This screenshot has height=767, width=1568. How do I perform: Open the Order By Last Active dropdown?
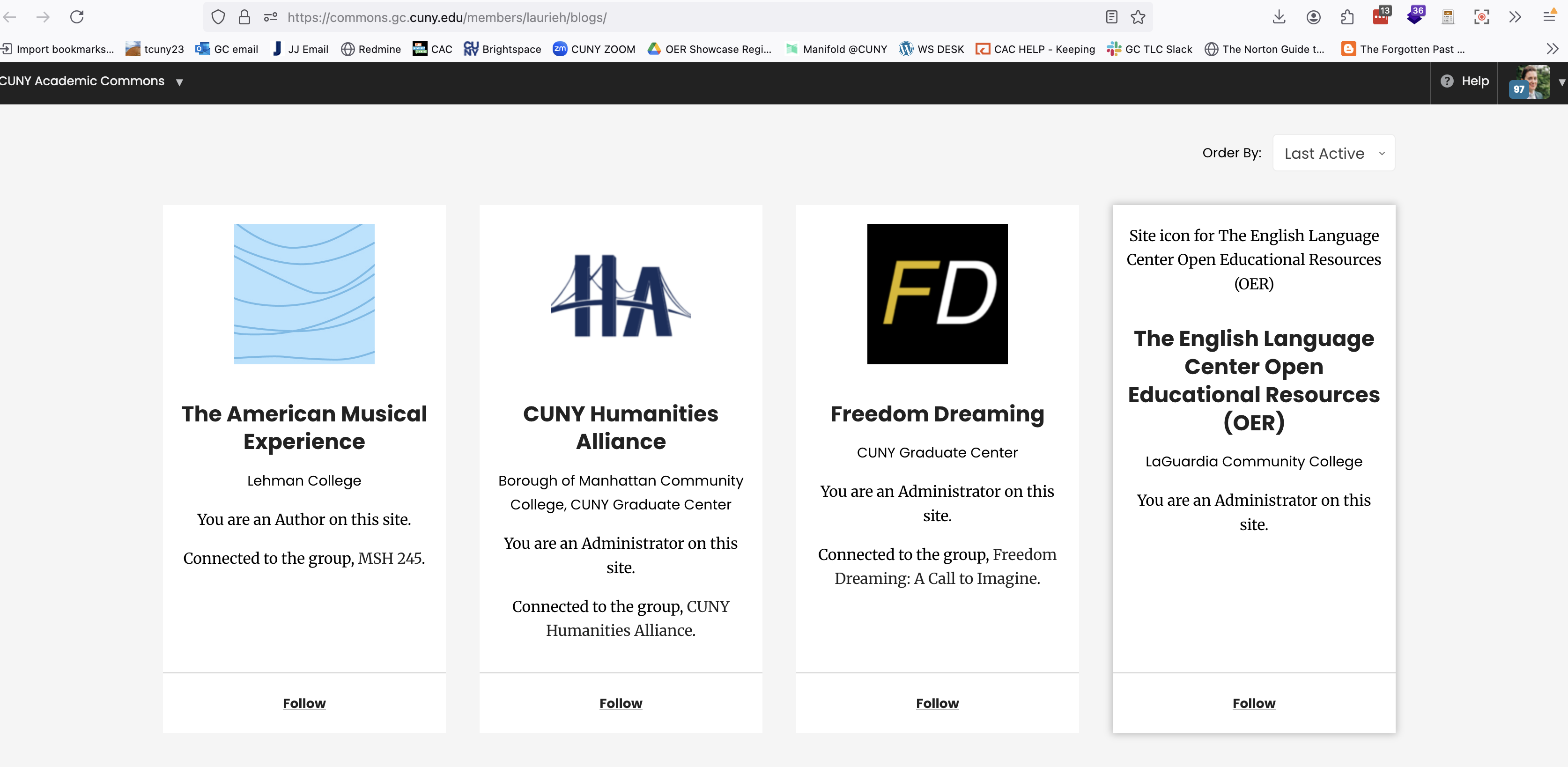tap(1333, 153)
